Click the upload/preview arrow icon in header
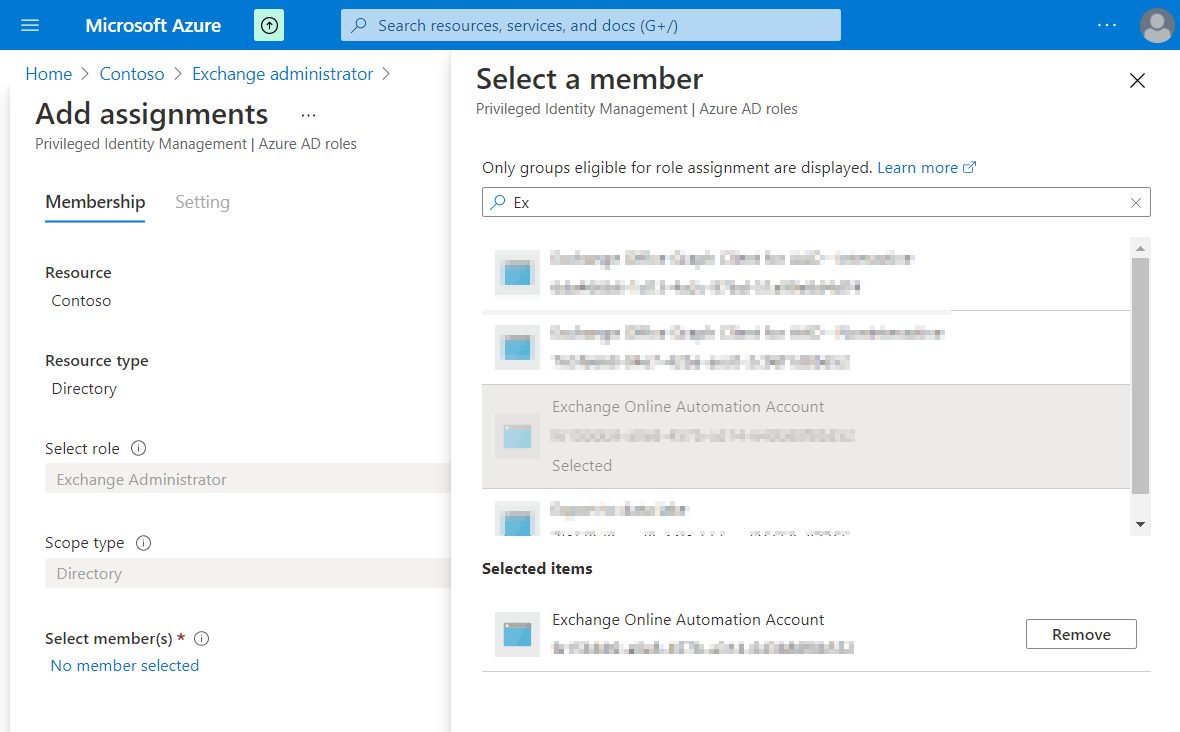This screenshot has width=1180, height=732. [x=269, y=26]
